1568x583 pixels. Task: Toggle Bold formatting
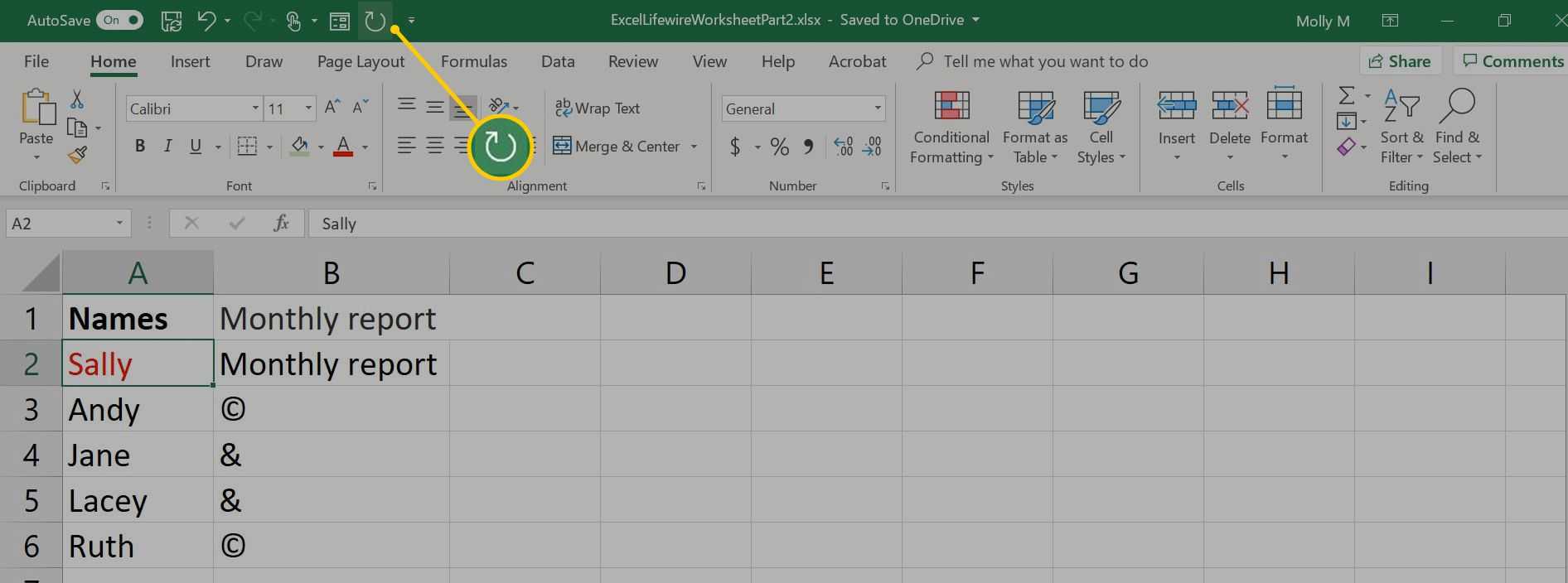(140, 147)
